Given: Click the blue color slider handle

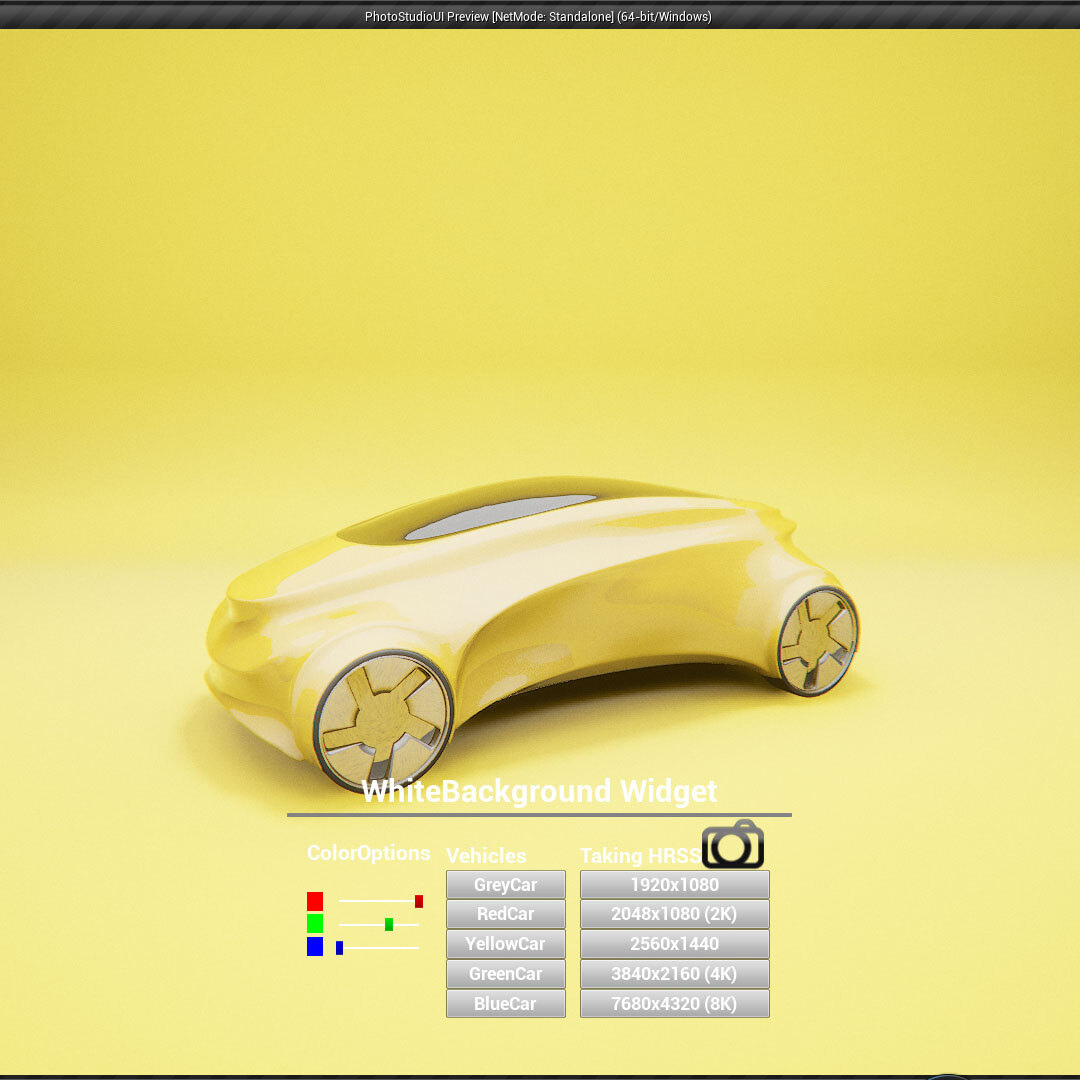Looking at the screenshot, I should 339,948.
